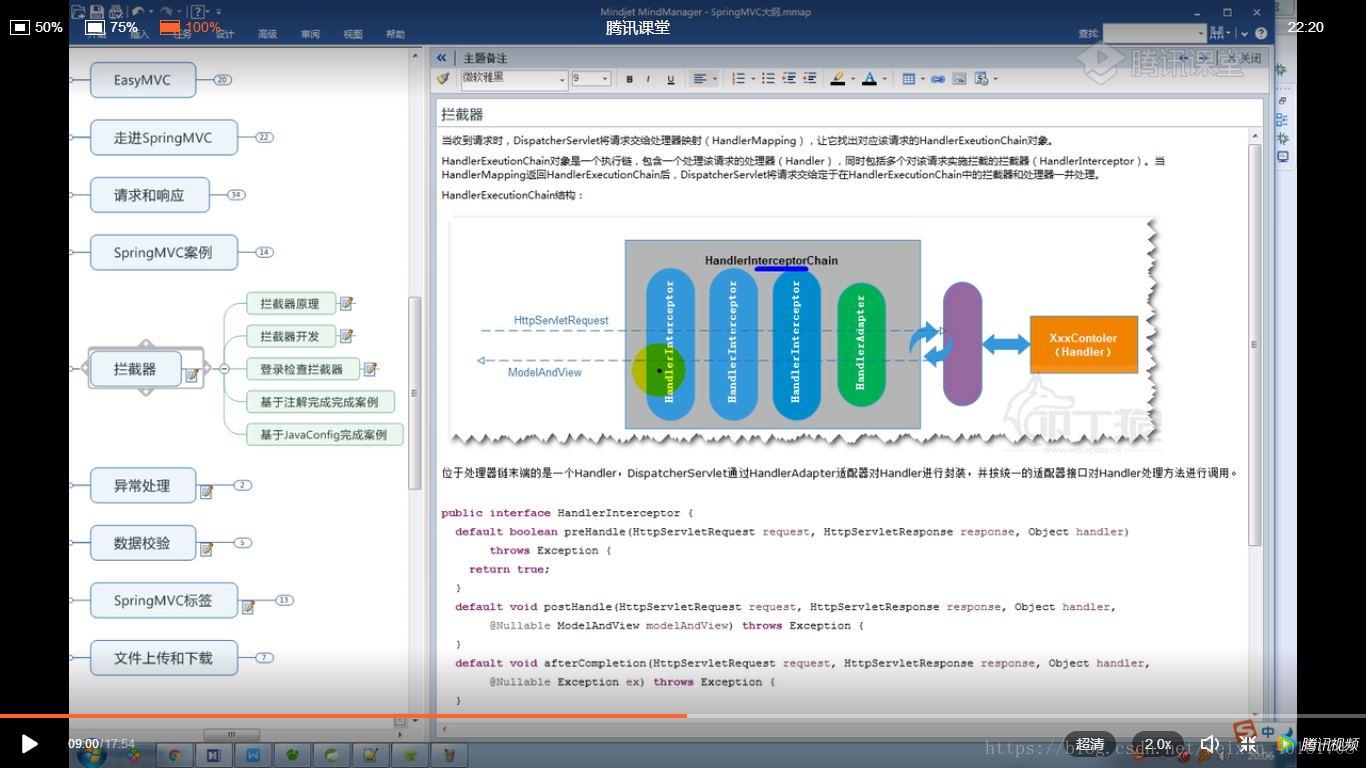This screenshot has height=768, width=1366.
Task: Select the 请求和响应 topic
Action: (x=149, y=195)
